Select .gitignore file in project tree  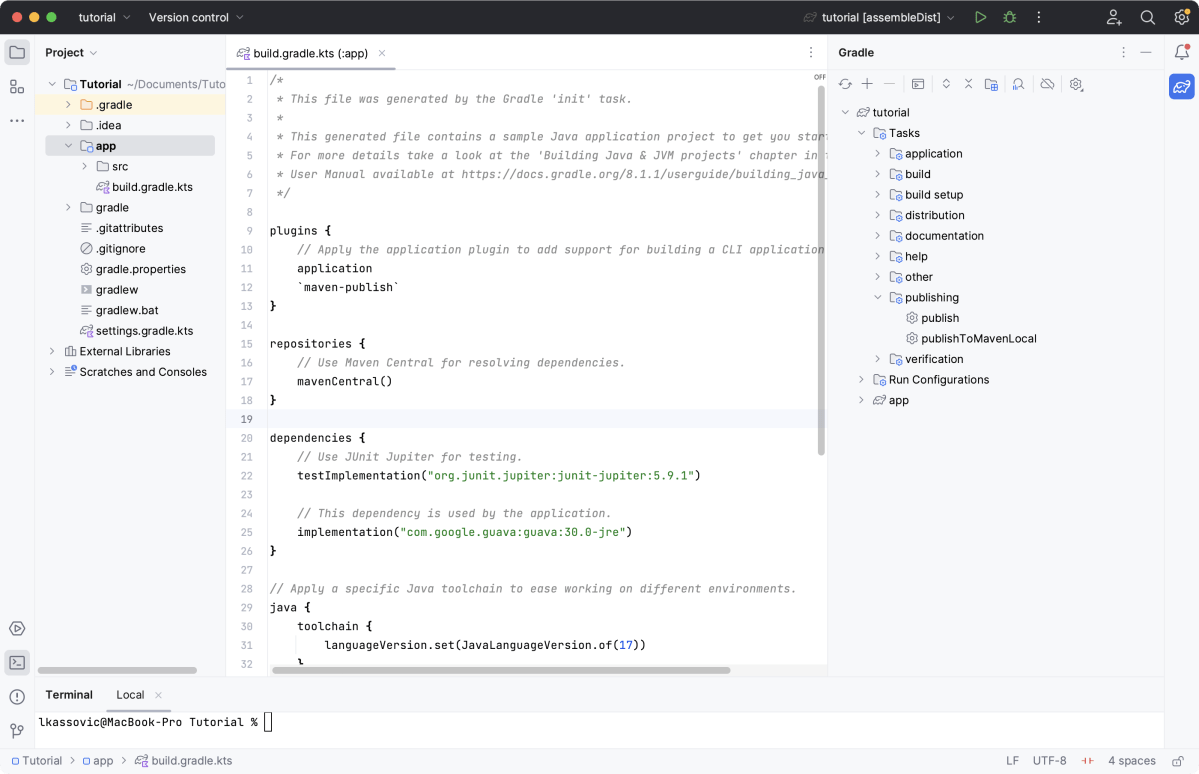112,249
